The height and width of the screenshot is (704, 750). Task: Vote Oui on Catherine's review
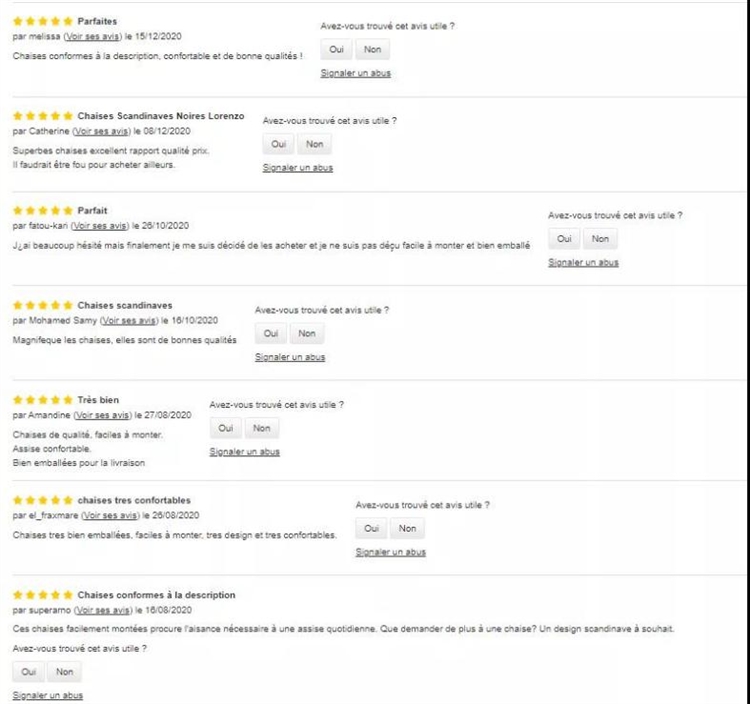point(278,145)
